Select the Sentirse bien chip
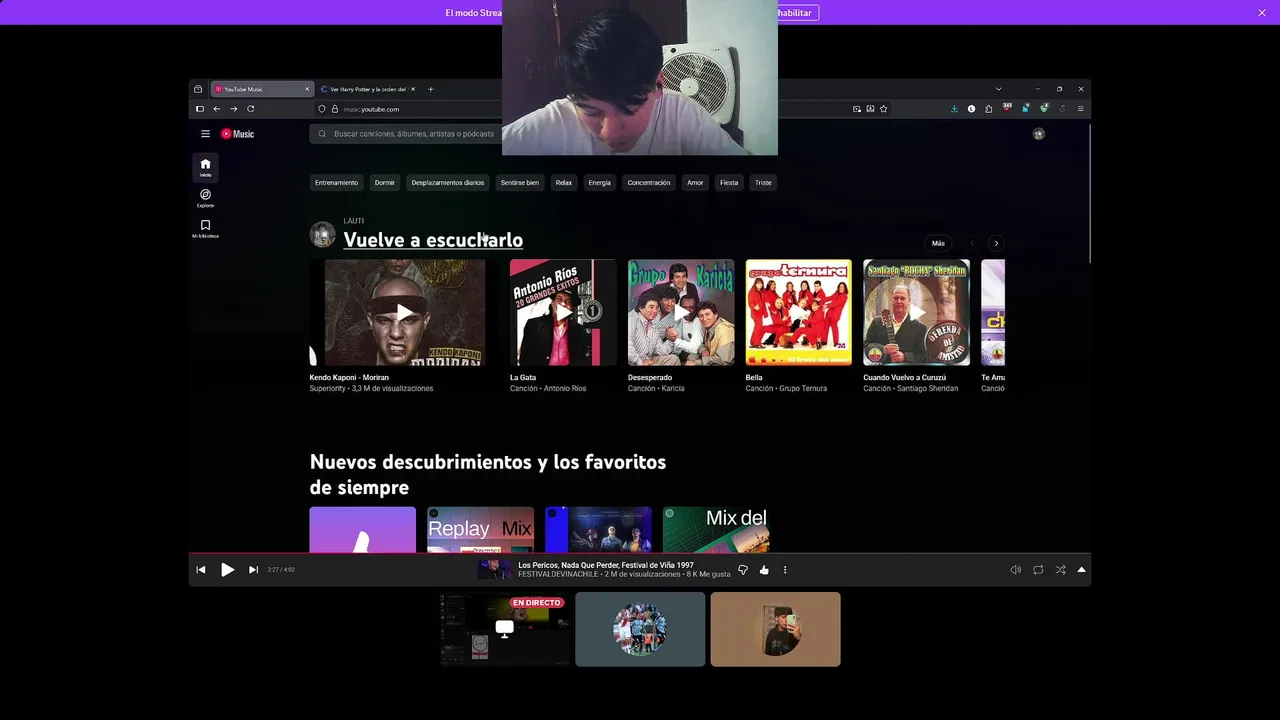Screen dimensions: 1280x720 point(520,183)
